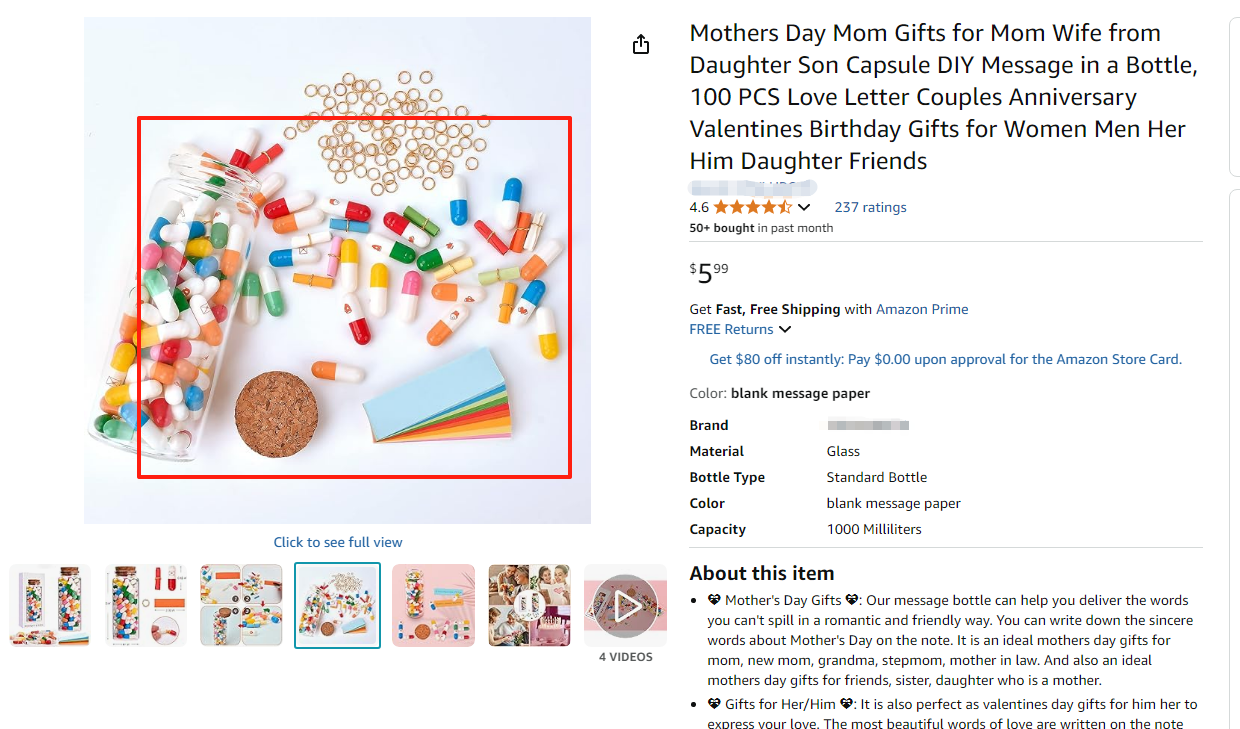Select the first boxed bottle thumbnail
The width and height of the screenshot is (1240, 729).
pos(50,605)
